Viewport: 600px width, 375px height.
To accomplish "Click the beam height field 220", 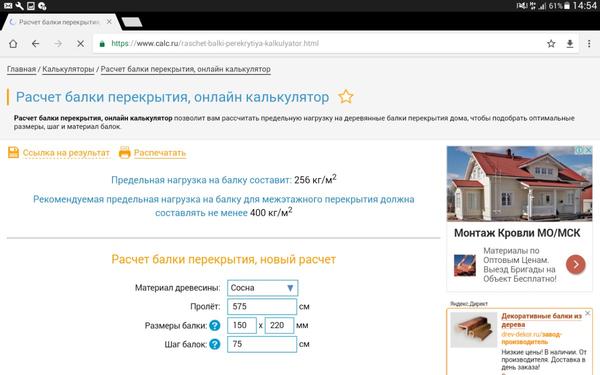I will (x=279, y=325).
